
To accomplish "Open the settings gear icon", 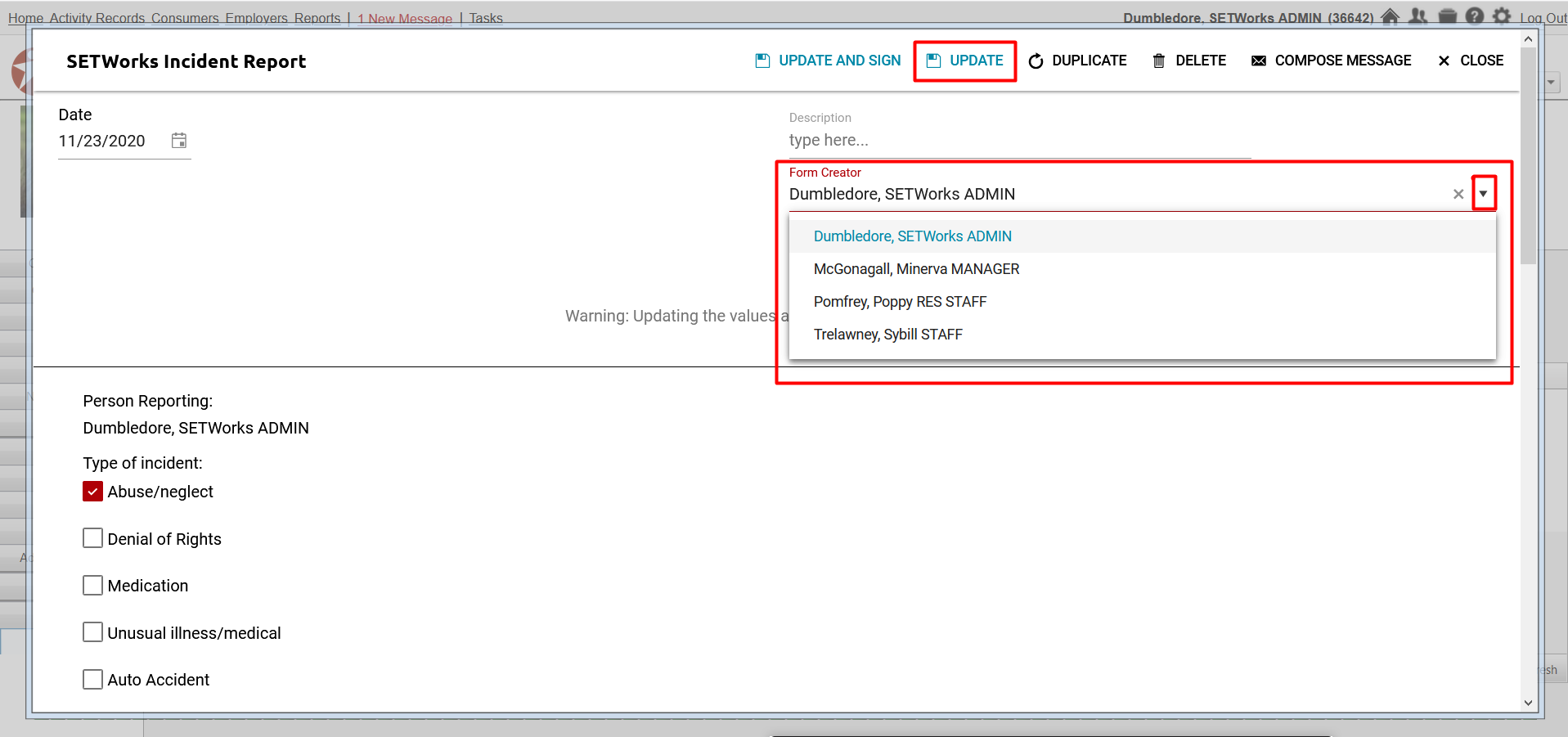I will click(x=1502, y=16).
